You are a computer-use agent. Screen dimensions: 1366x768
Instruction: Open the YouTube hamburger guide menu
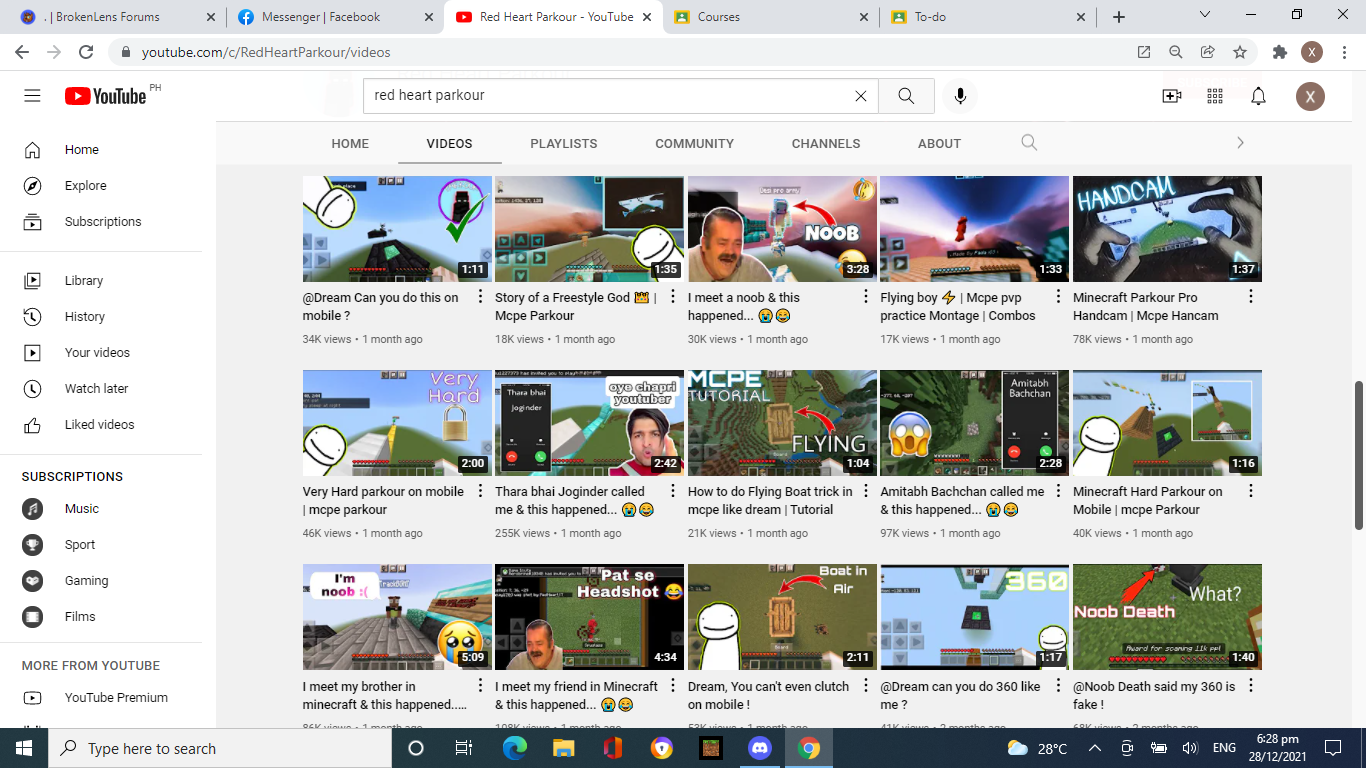coord(32,96)
